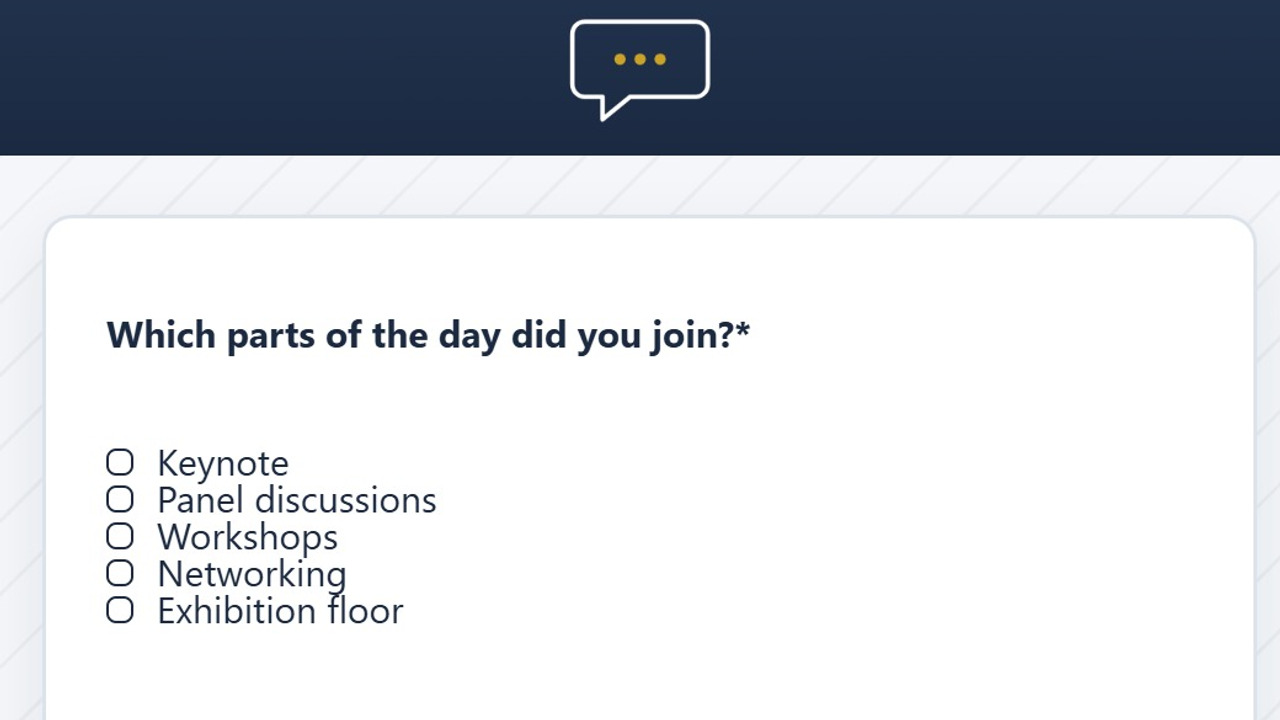Click the leftmost yellow dot in bubble

click(x=620, y=59)
